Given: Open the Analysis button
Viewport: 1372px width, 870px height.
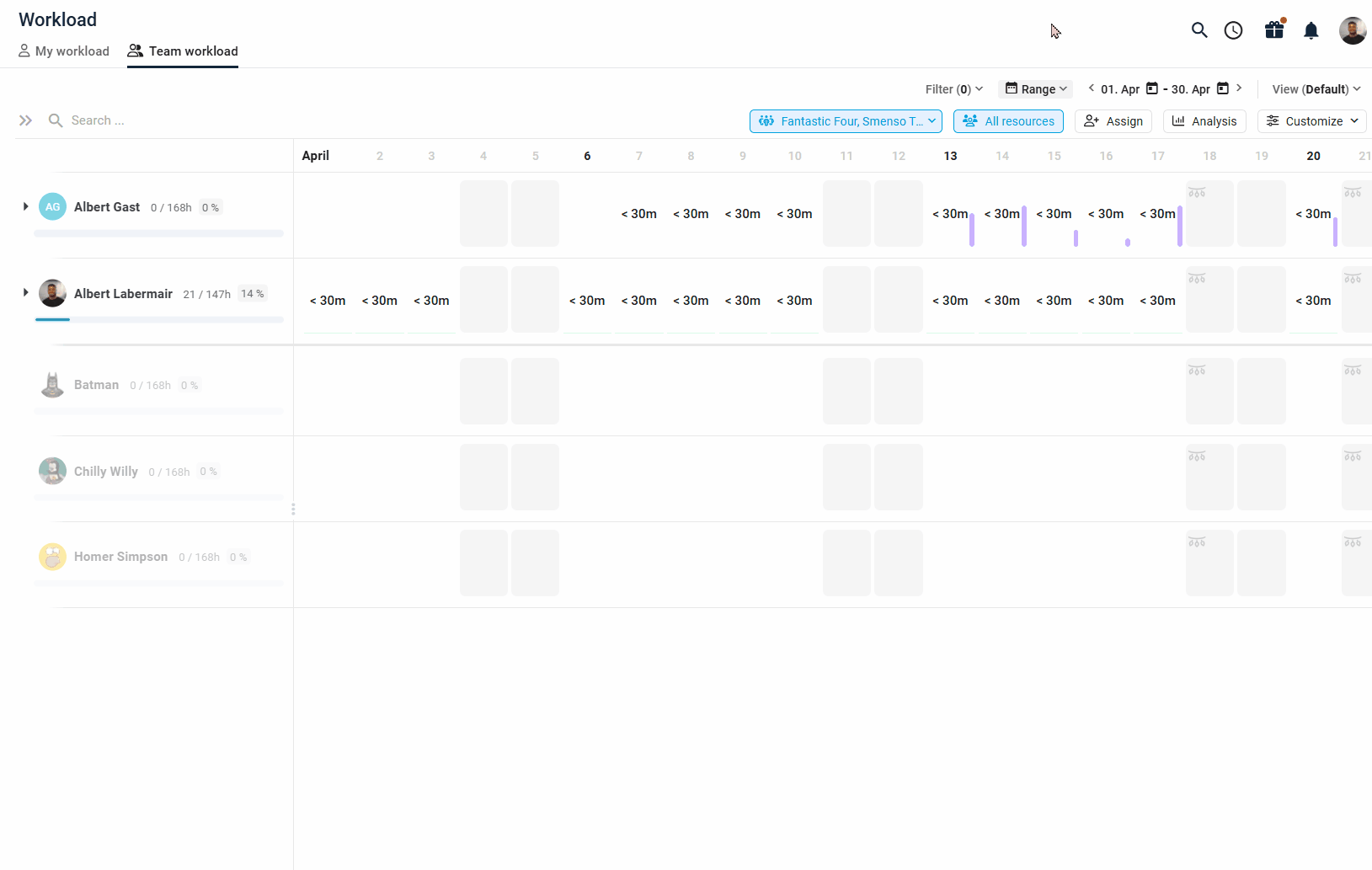Looking at the screenshot, I should click(x=1204, y=121).
